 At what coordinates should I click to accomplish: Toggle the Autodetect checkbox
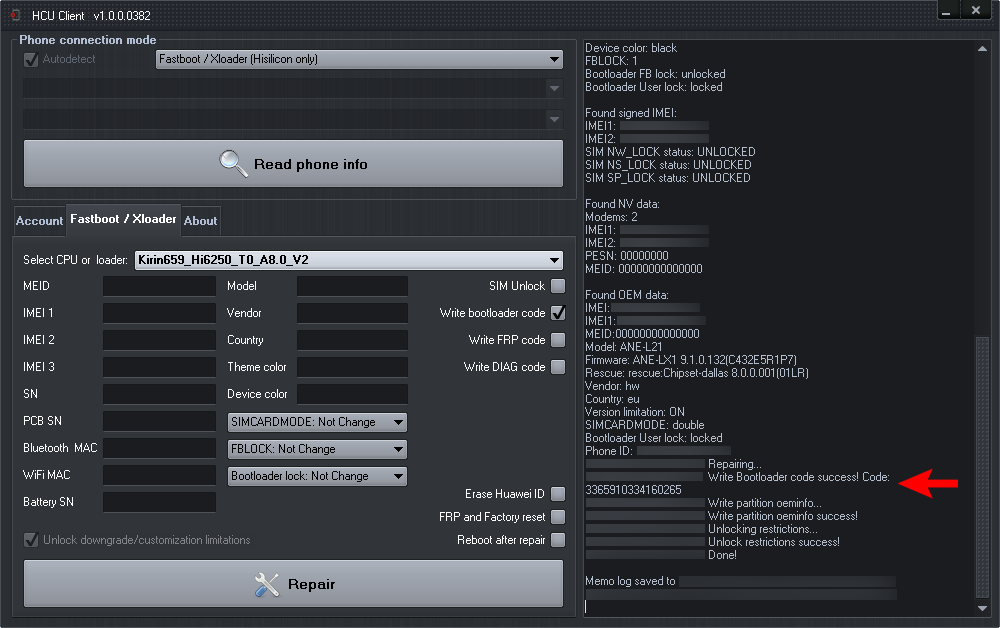point(31,59)
